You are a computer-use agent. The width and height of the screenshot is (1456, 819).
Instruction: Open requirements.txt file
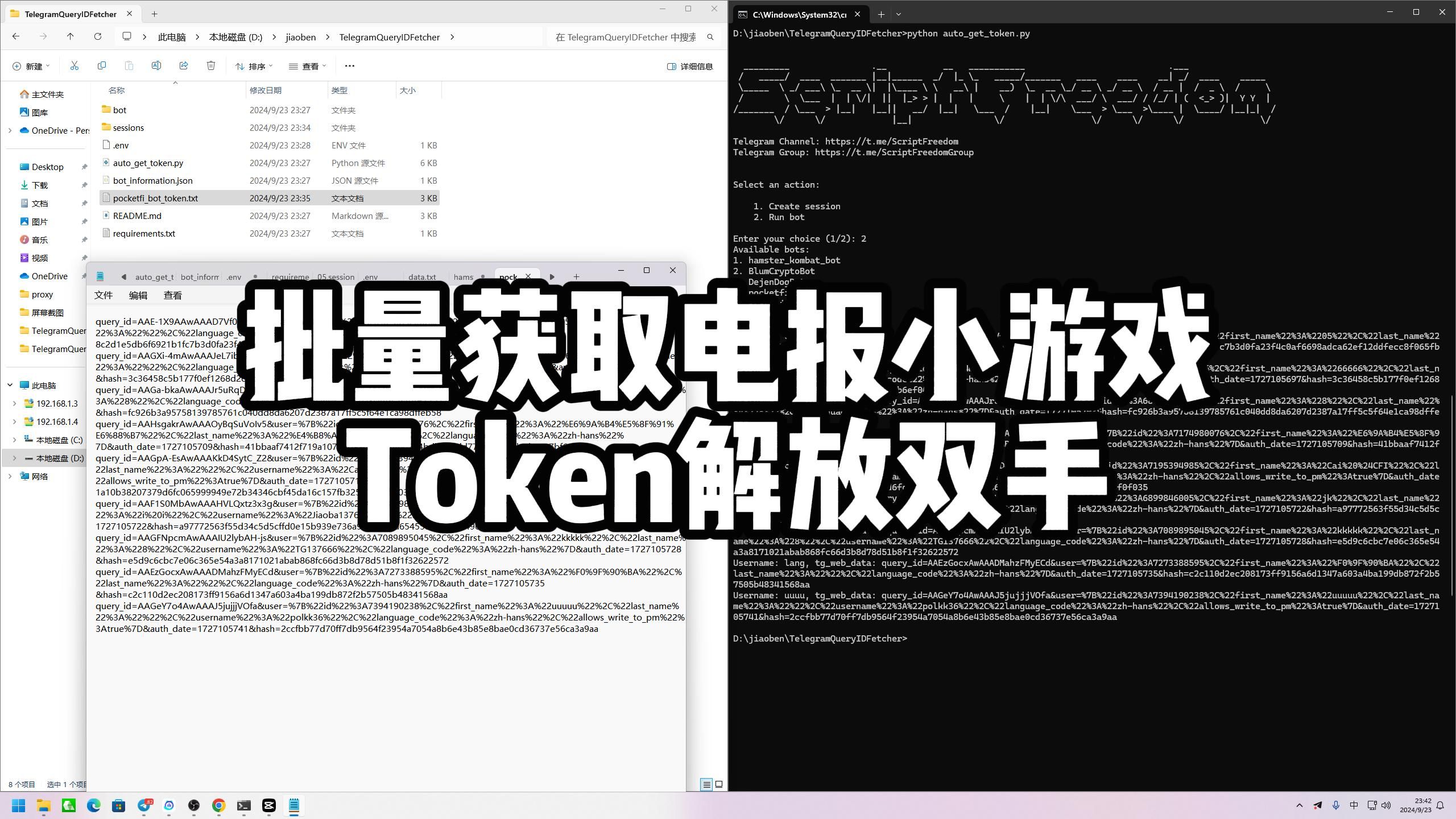[144, 233]
